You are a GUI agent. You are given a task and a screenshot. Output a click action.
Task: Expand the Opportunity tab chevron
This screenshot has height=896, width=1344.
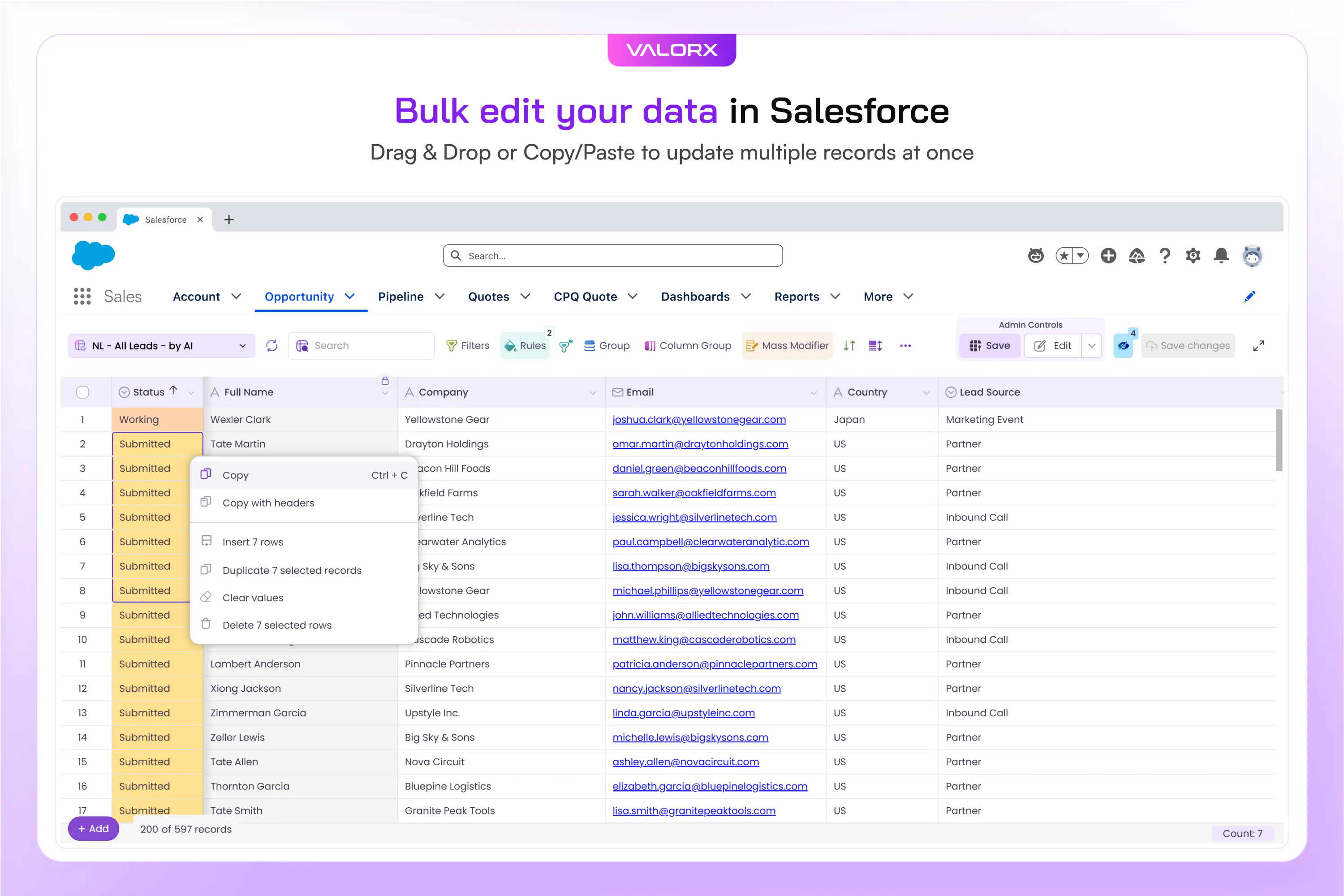tap(350, 296)
